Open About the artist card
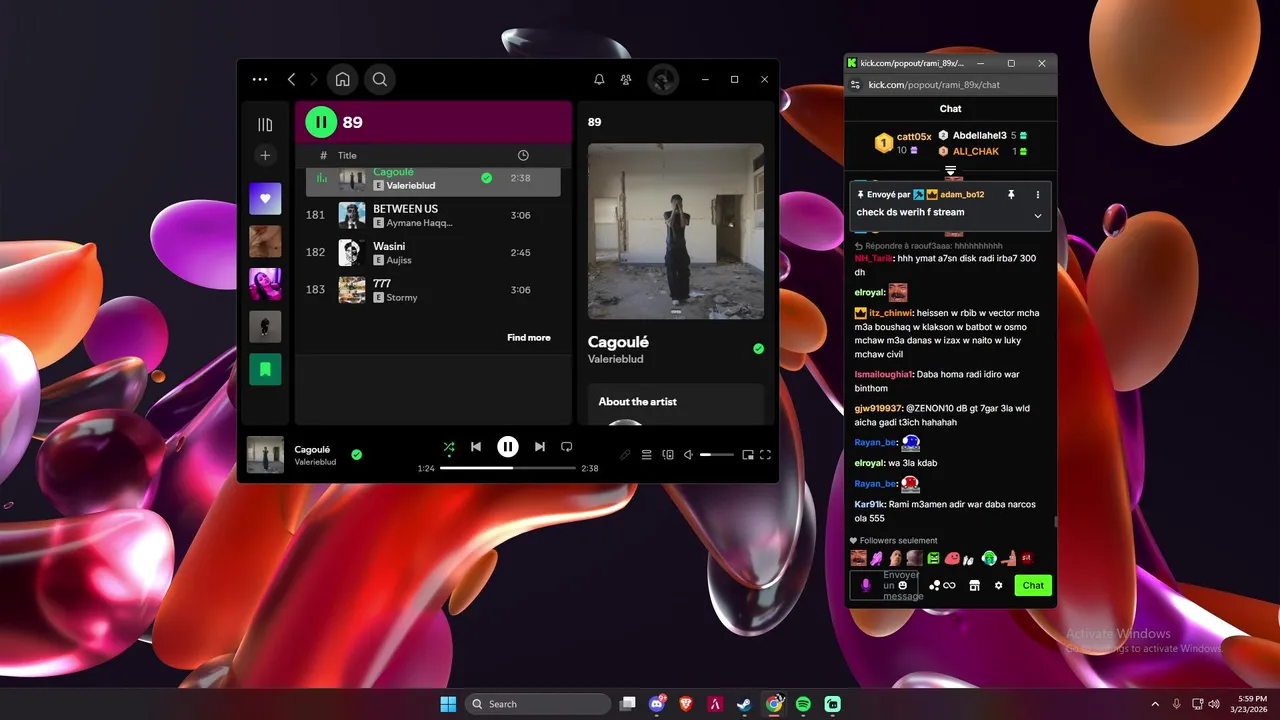Viewport: 1280px width, 720px height. (x=676, y=404)
